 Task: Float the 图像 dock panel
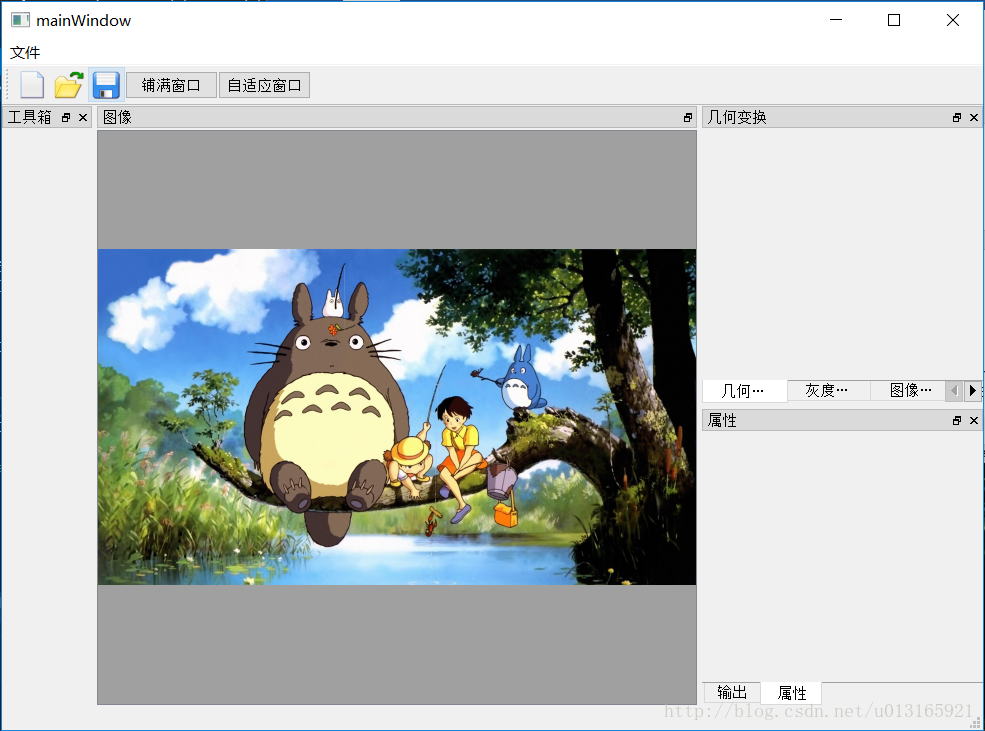coord(688,117)
